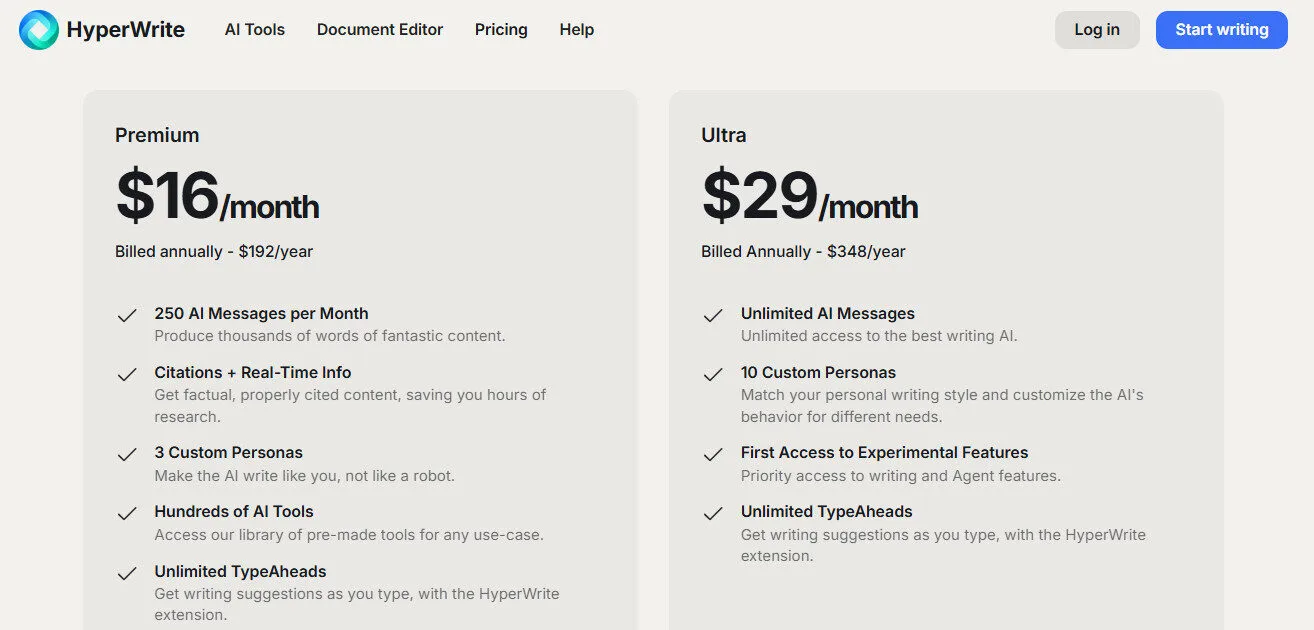Screen dimensions: 1314x630
Task: Select the checkmark beside 3 Custom Personas
Action: [x=127, y=454]
